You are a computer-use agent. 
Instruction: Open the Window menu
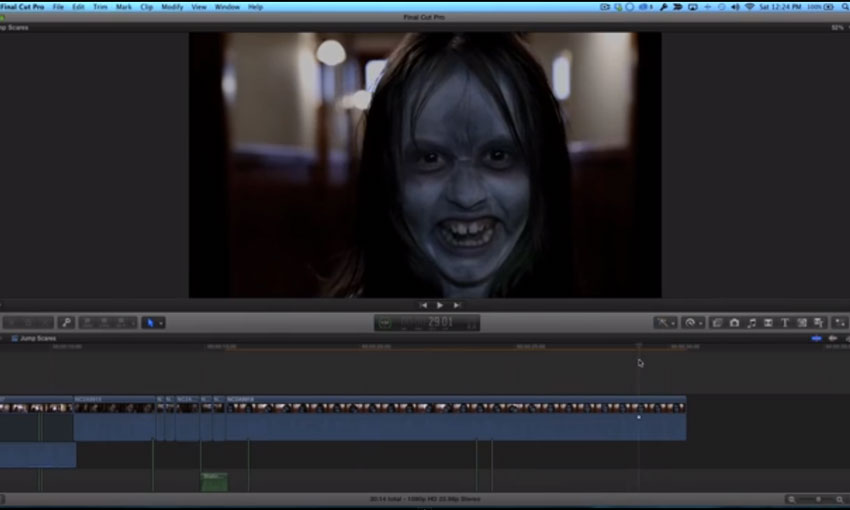(x=227, y=7)
